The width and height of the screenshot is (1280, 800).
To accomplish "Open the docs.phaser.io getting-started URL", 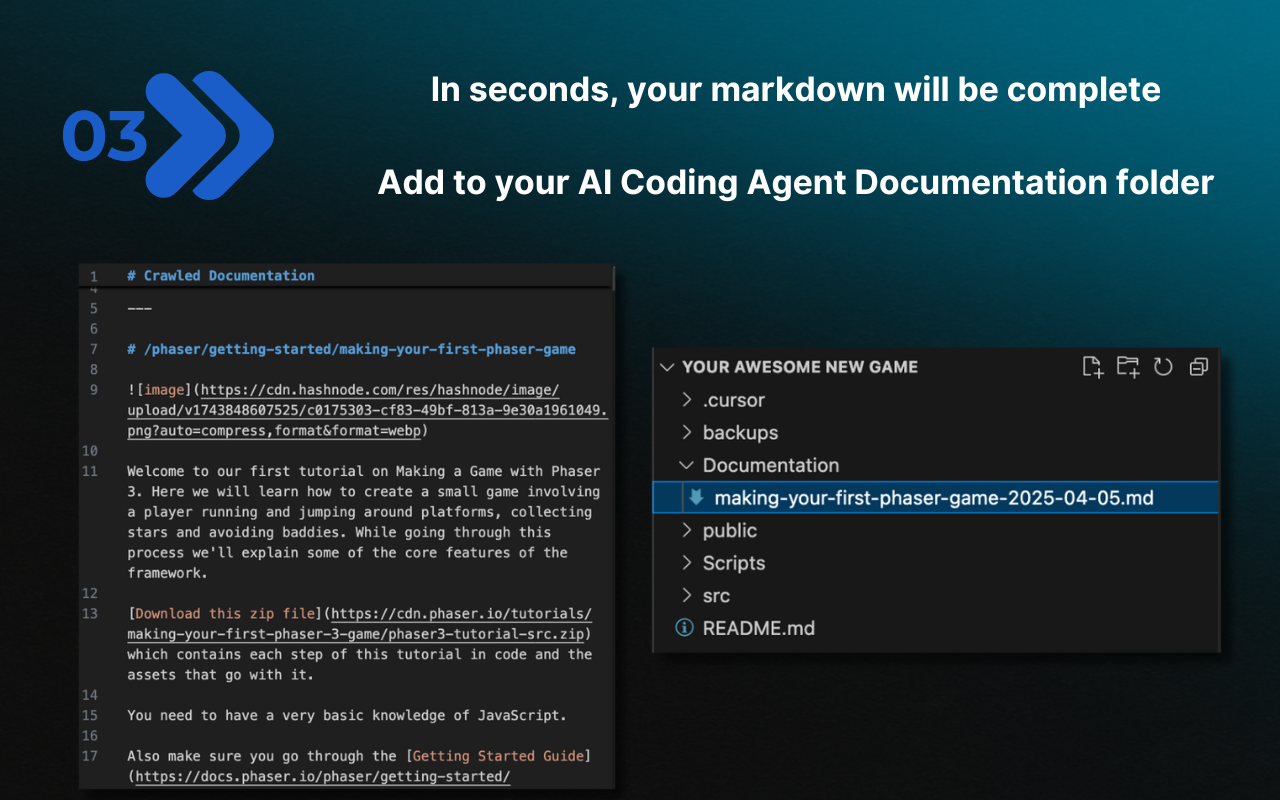I will click(322, 777).
